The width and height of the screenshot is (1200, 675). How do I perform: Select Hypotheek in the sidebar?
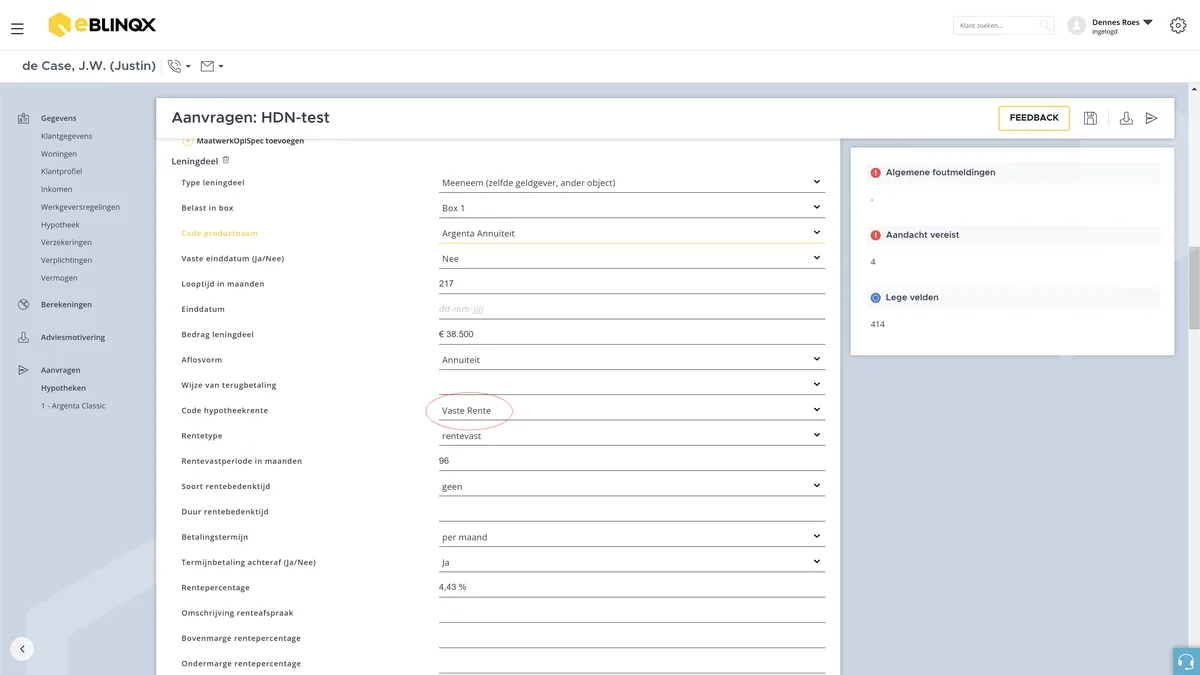coord(60,225)
